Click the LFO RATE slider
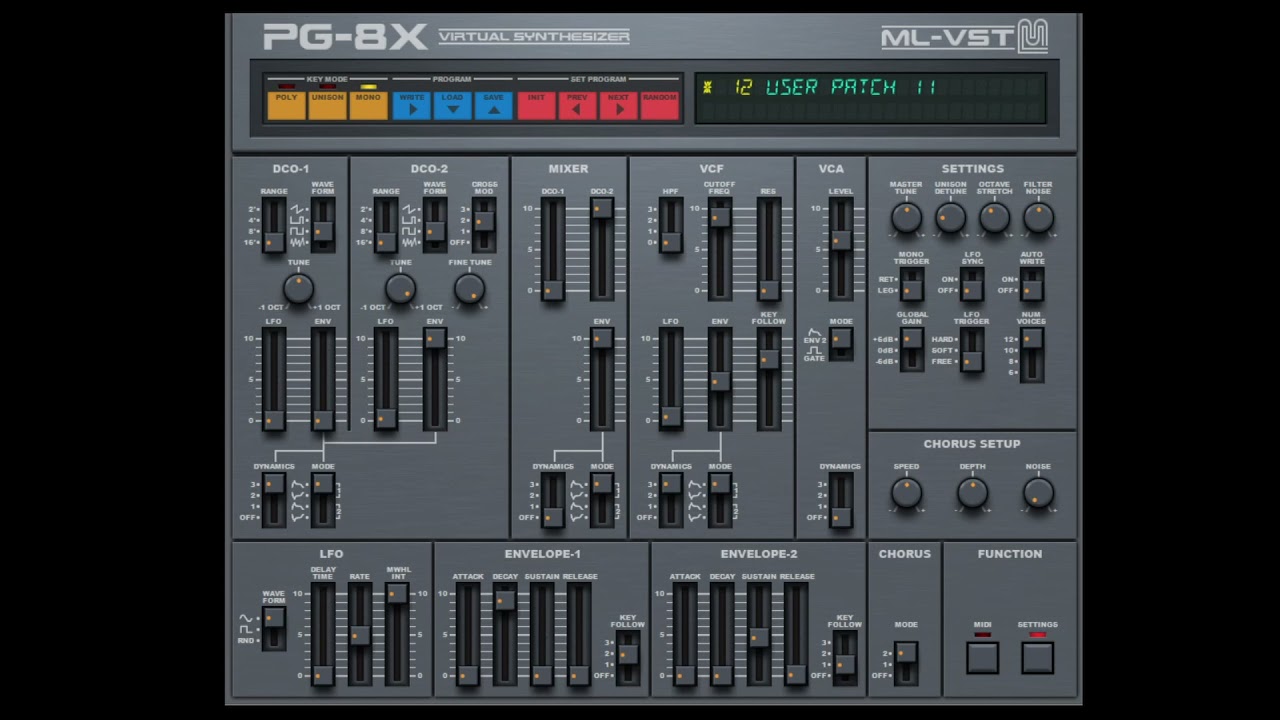The image size is (1280, 720). [359, 635]
